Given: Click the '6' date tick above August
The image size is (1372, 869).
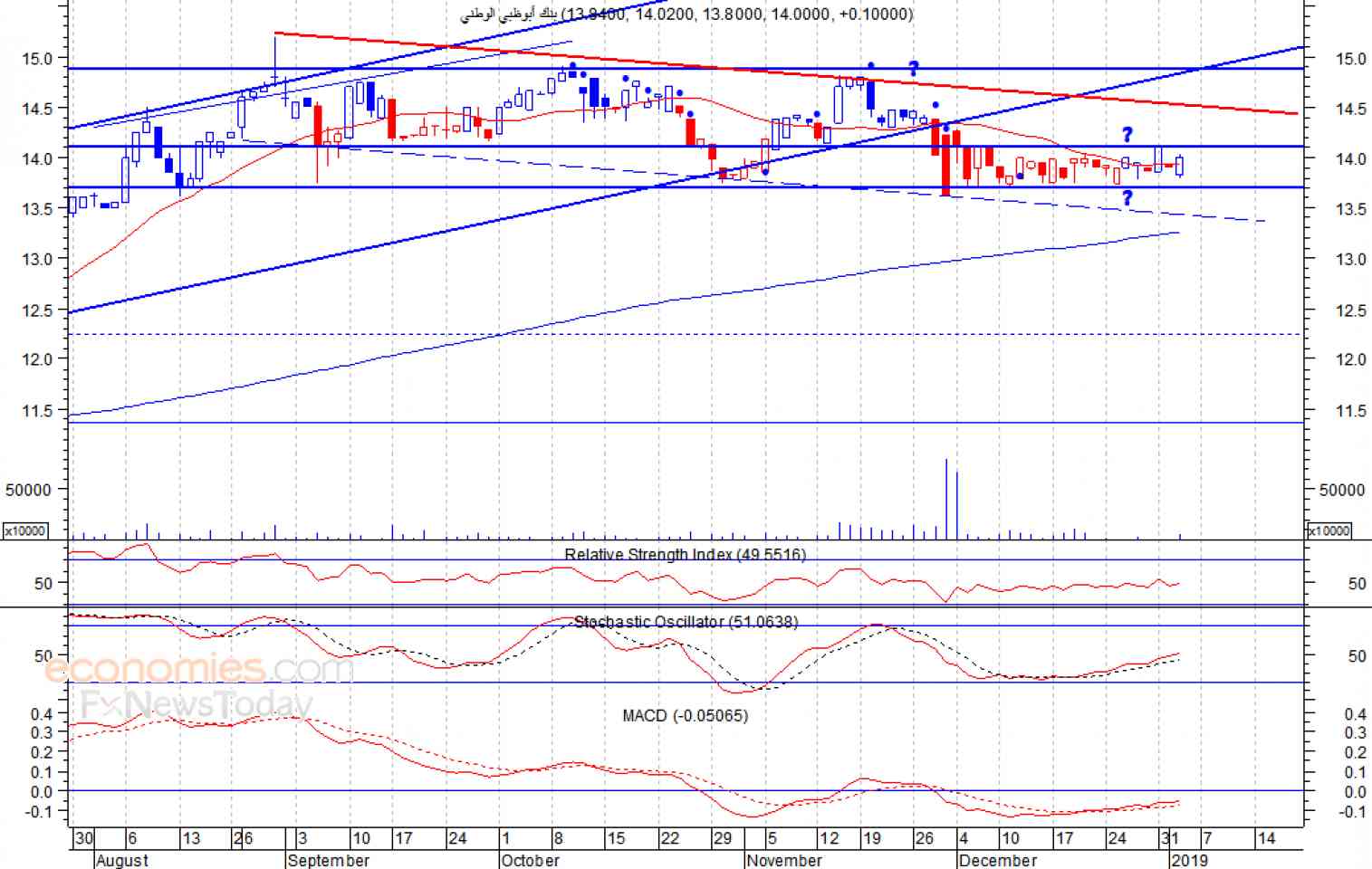Looking at the screenshot, I should tap(132, 838).
